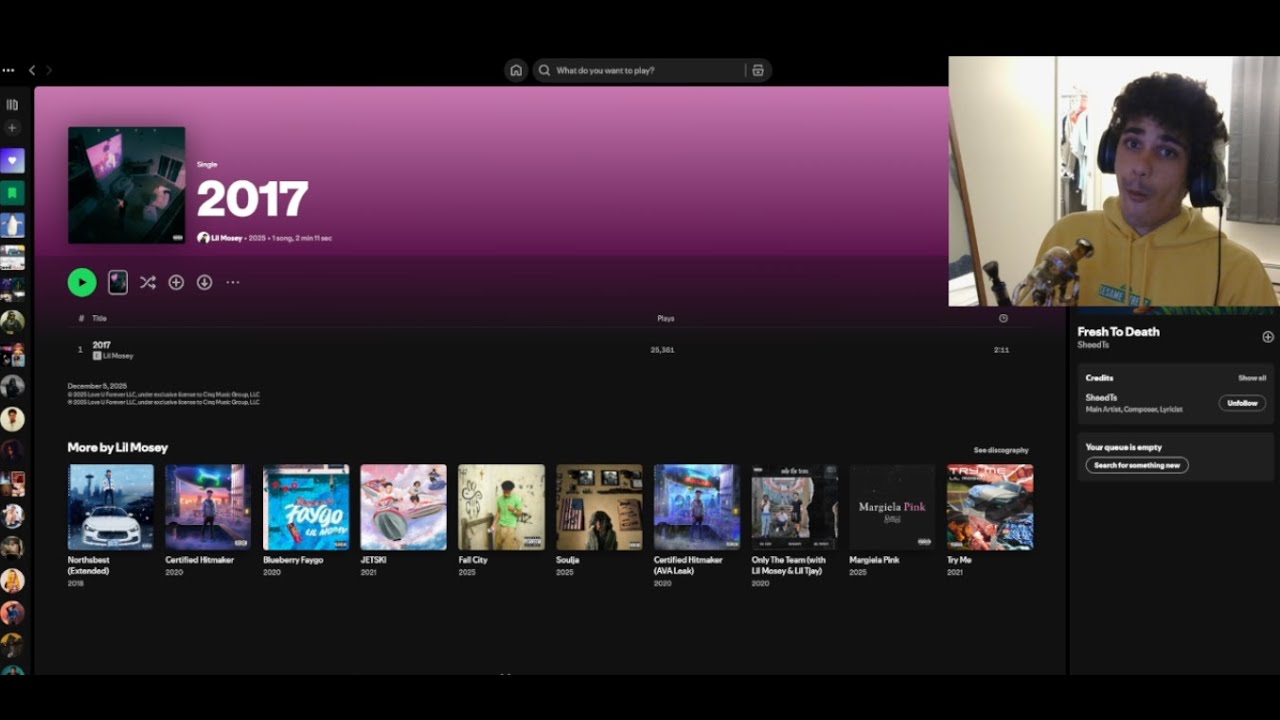Click the Plays column header
Image resolution: width=1280 pixels, height=720 pixels.
665,318
